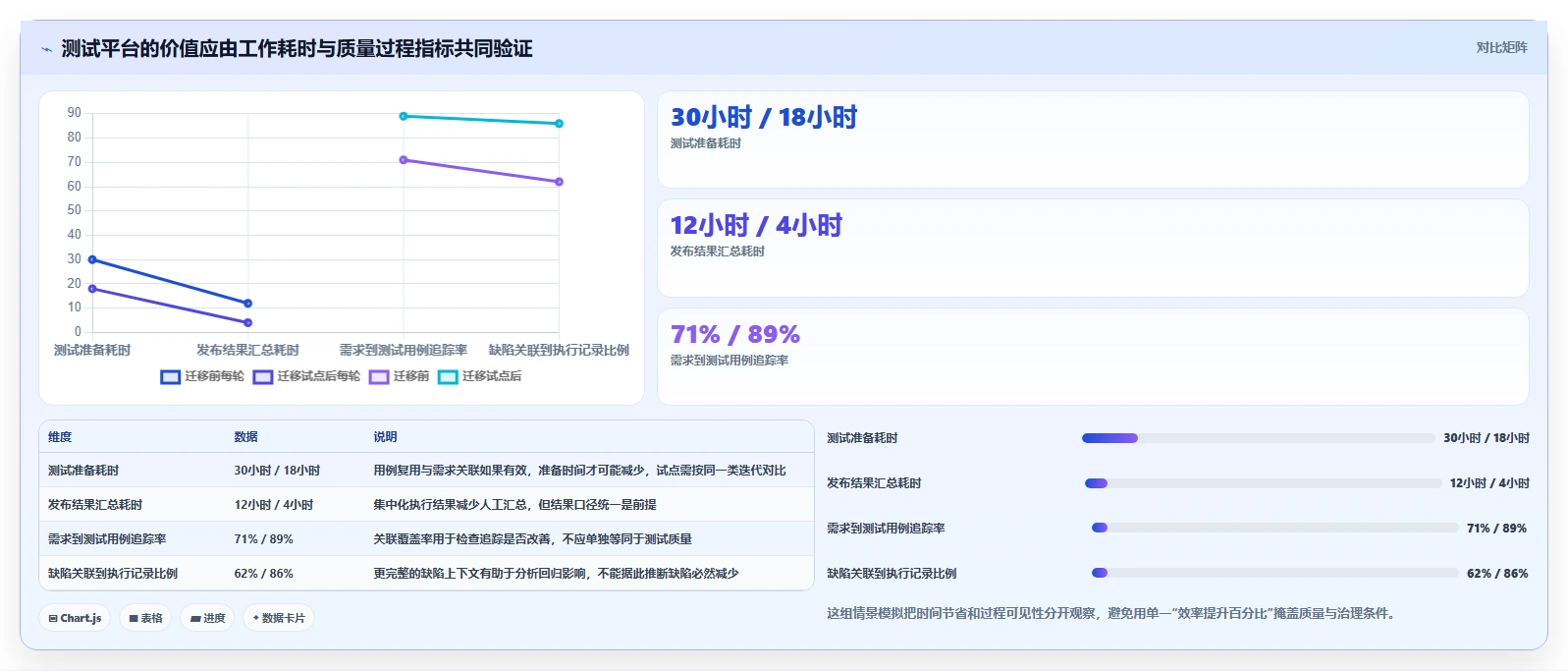1568x671 pixels.
Task: Click the 测试准备耗时 progress bar
Action: coord(1258,438)
